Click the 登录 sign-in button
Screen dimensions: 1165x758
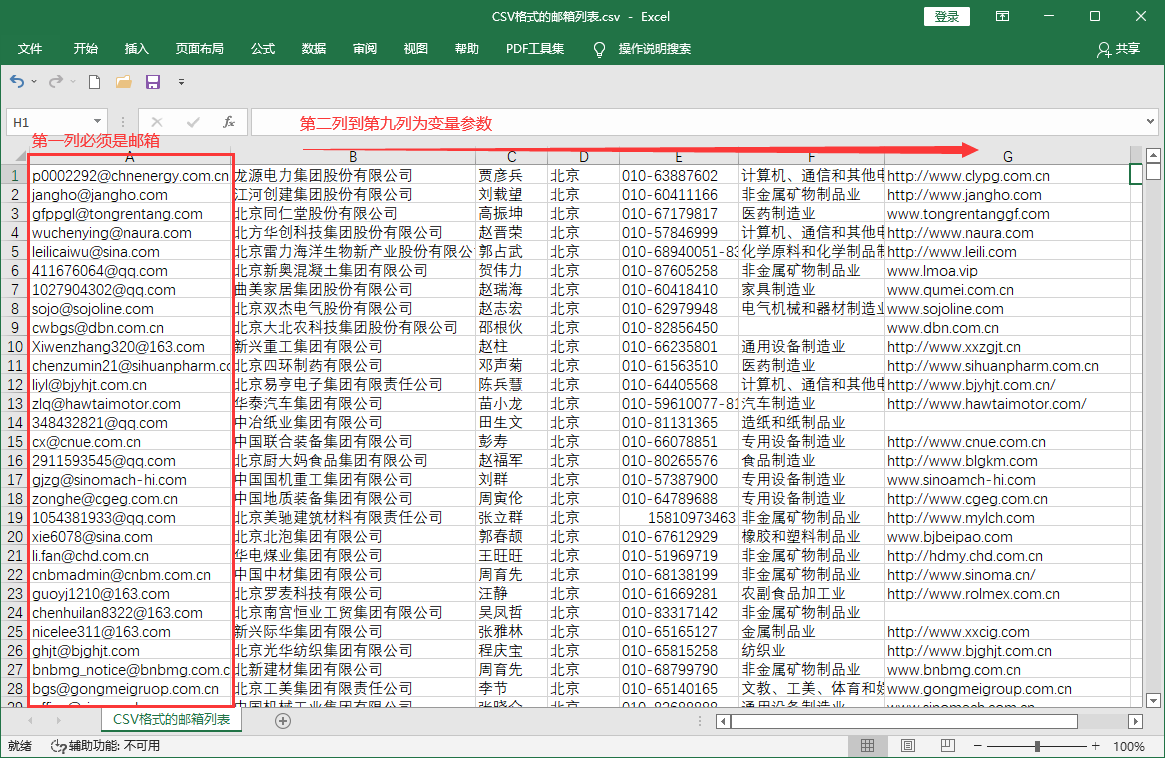click(947, 16)
